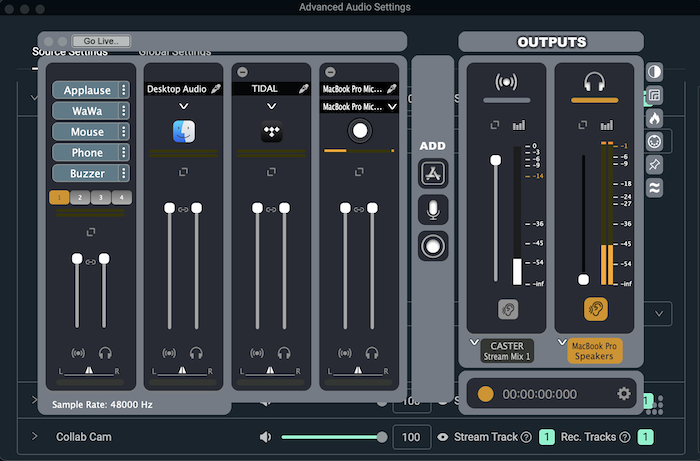Image resolution: width=700 pixels, height=461 pixels.
Task: Open CASTER Stream Mix 1 output dropdown
Action: coord(475,342)
